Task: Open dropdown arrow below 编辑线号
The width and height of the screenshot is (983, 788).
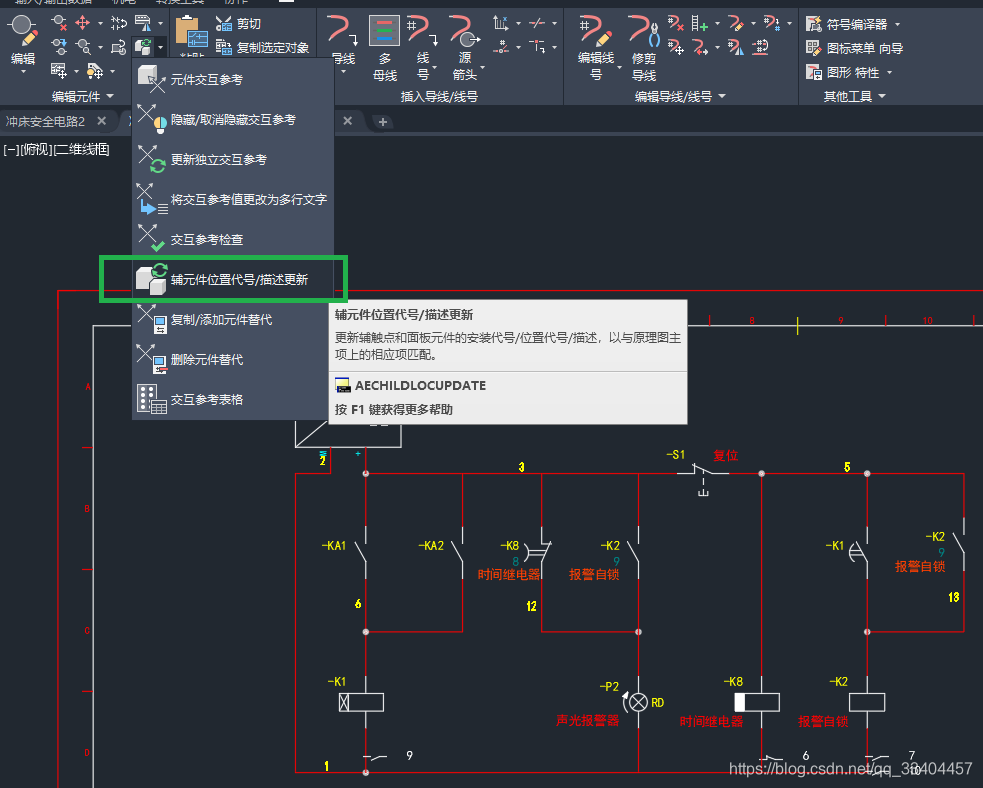Action: pyautogui.click(x=619, y=67)
